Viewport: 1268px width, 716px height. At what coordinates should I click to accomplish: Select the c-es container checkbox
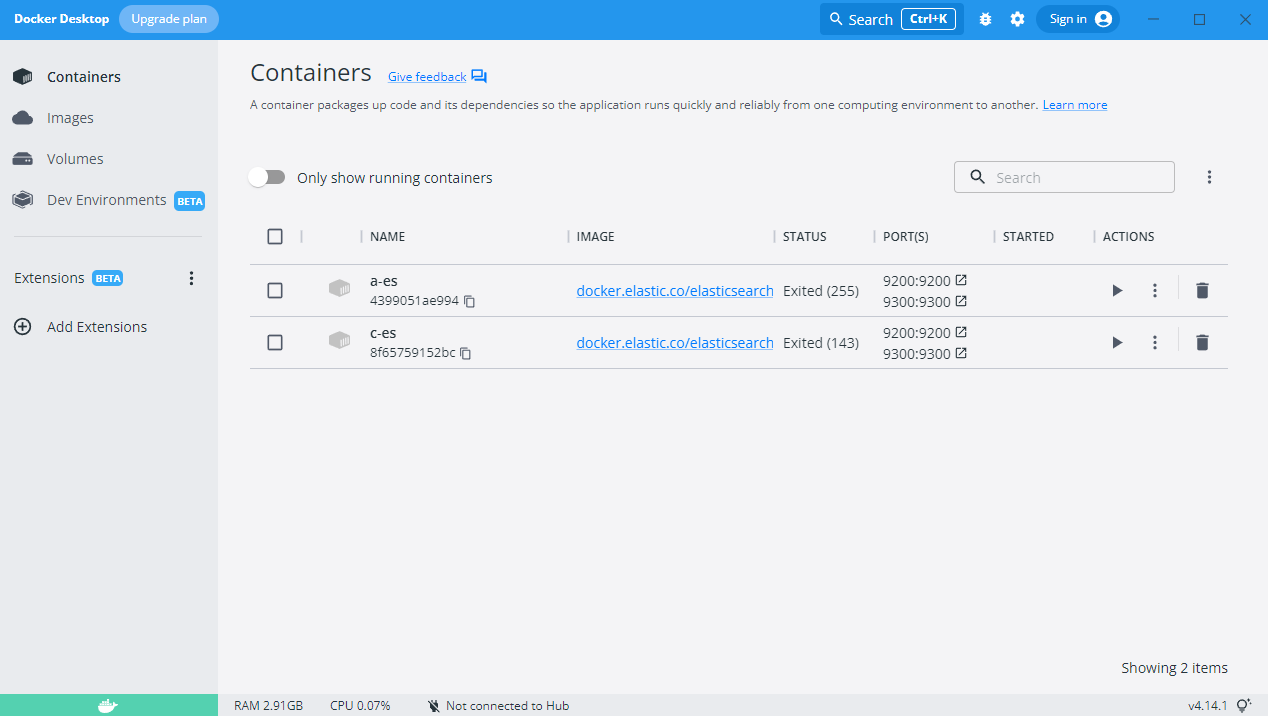click(x=275, y=342)
